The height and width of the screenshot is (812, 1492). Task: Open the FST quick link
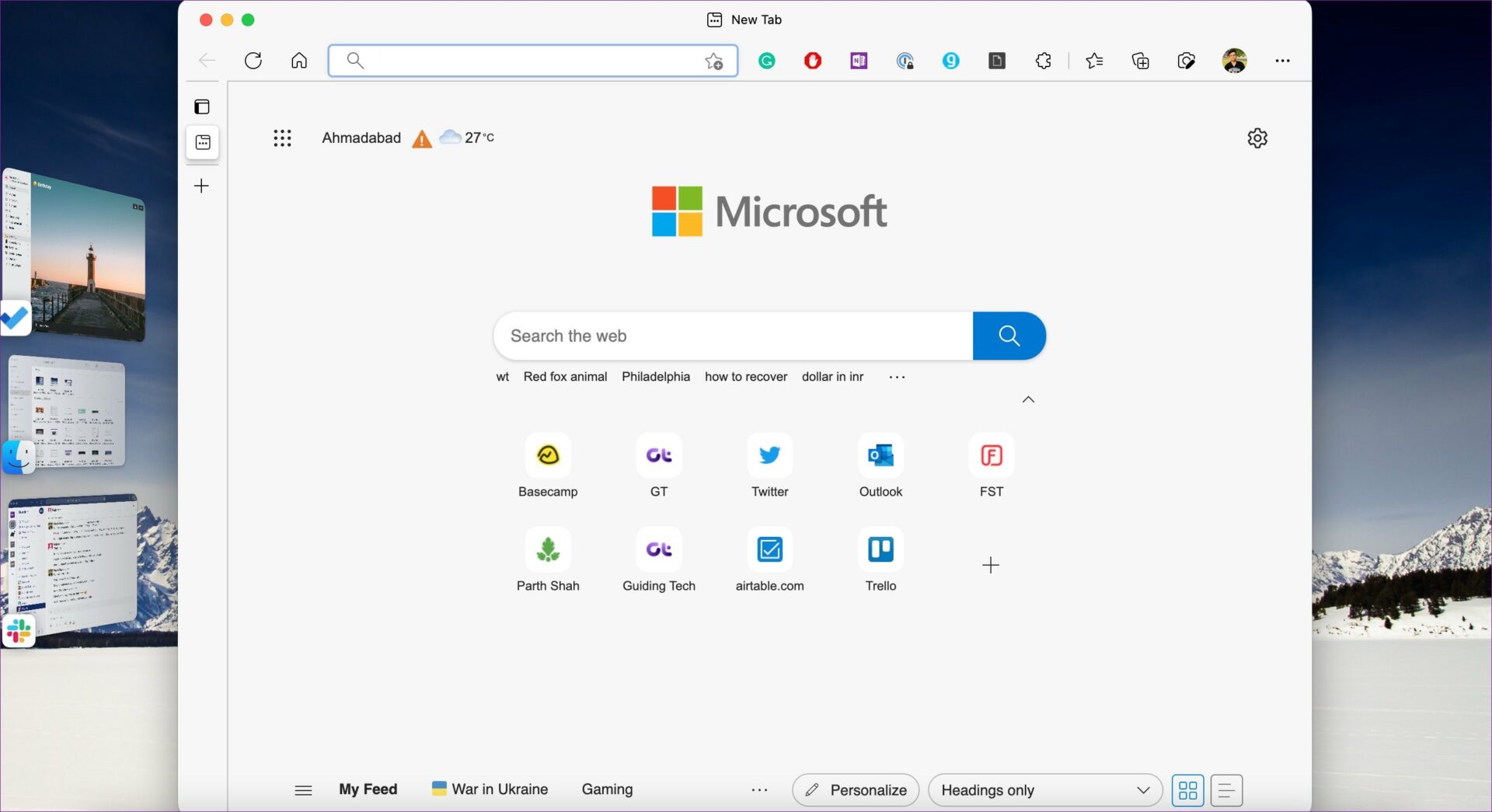coord(992,466)
